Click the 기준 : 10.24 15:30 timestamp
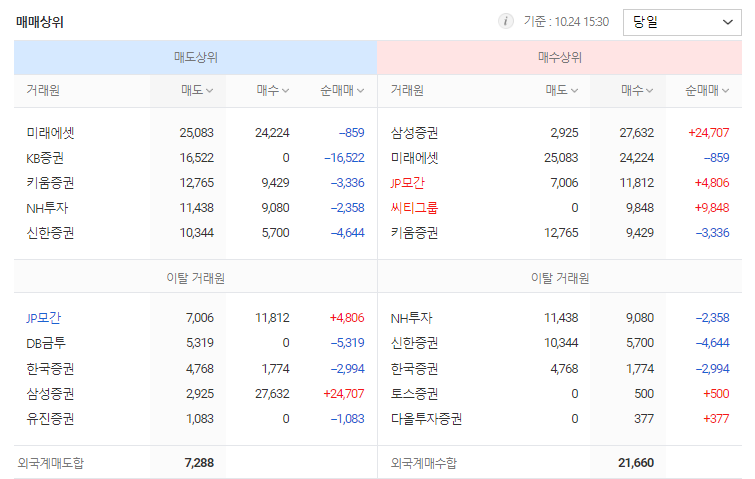 tap(566, 22)
